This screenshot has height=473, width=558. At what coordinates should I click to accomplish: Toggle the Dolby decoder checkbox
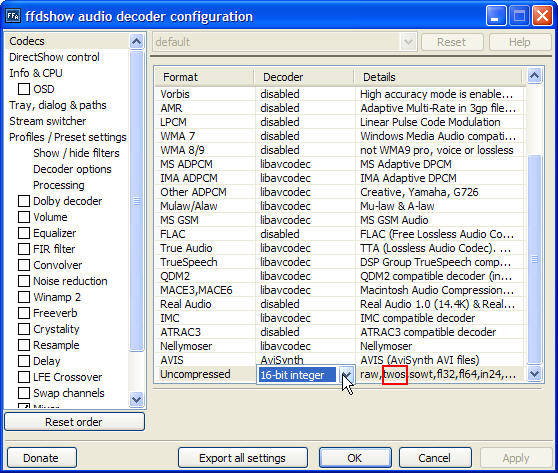(24, 201)
